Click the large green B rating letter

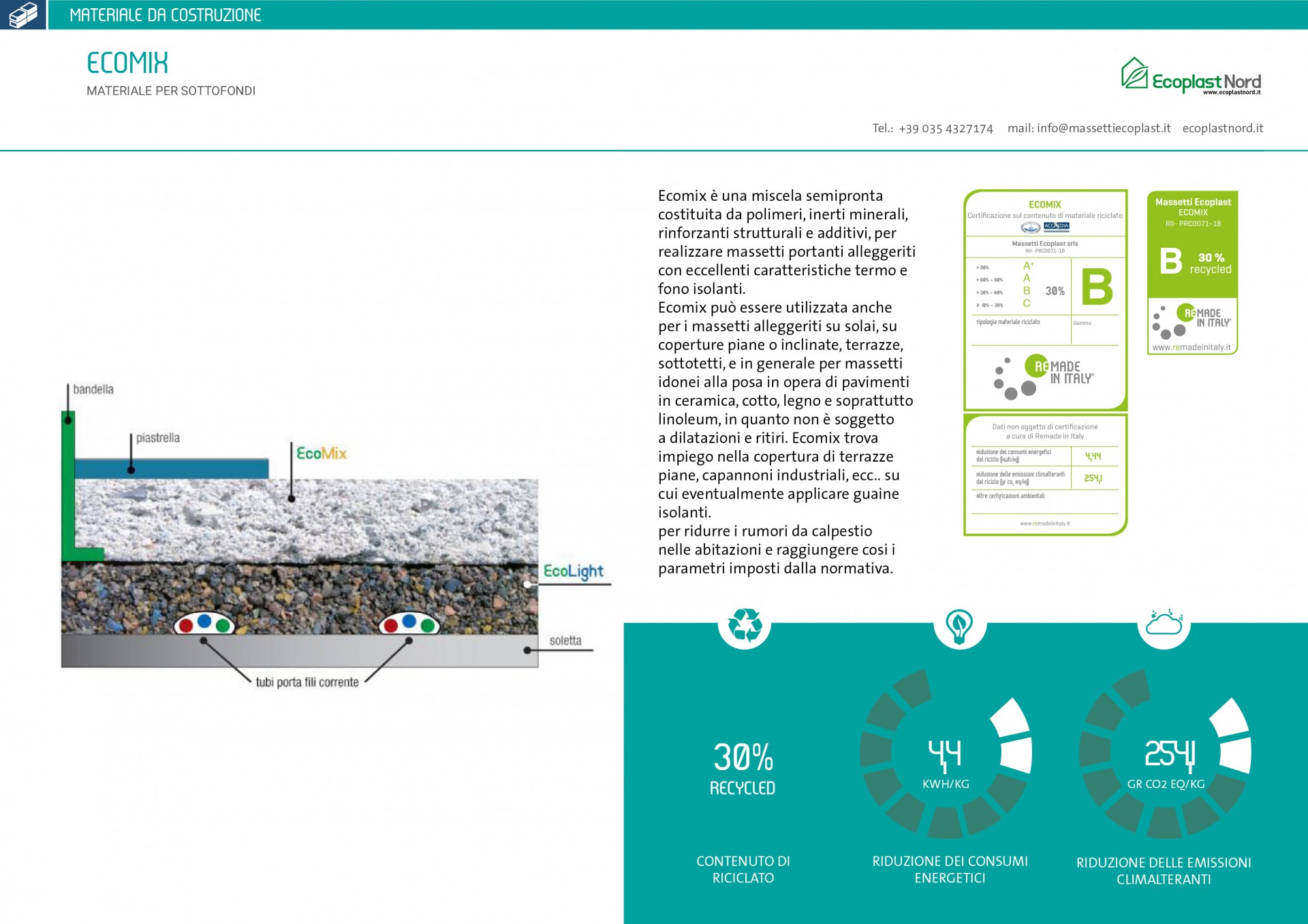1097,287
